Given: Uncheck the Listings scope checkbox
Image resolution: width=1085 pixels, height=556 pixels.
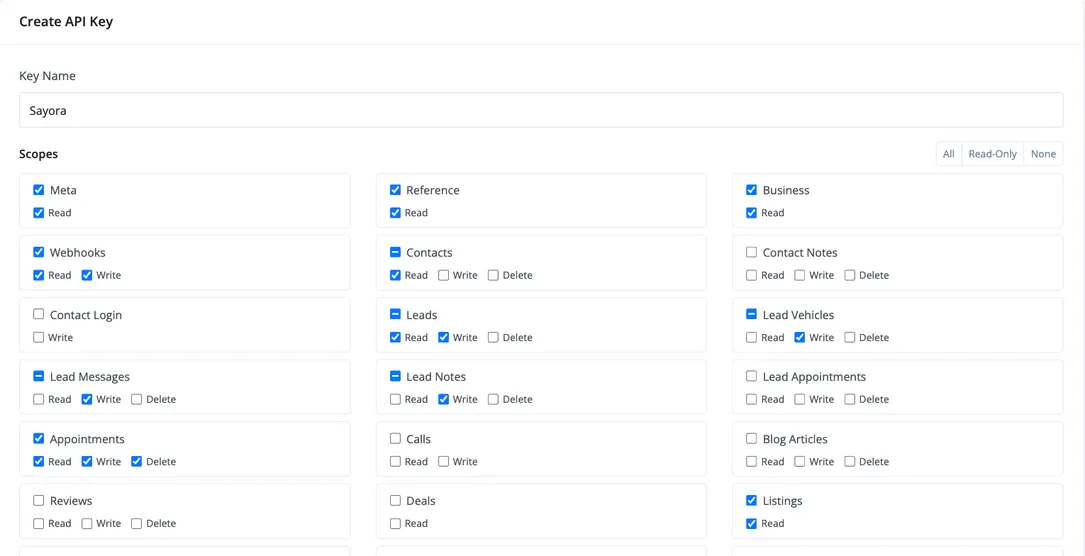Looking at the screenshot, I should point(751,501).
